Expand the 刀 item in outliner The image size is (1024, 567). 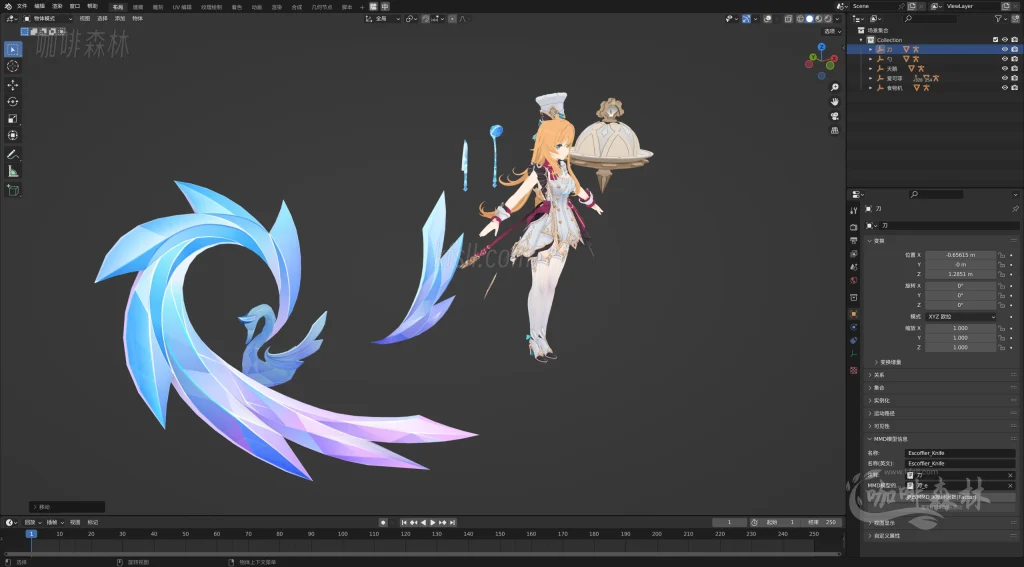(x=871, y=50)
